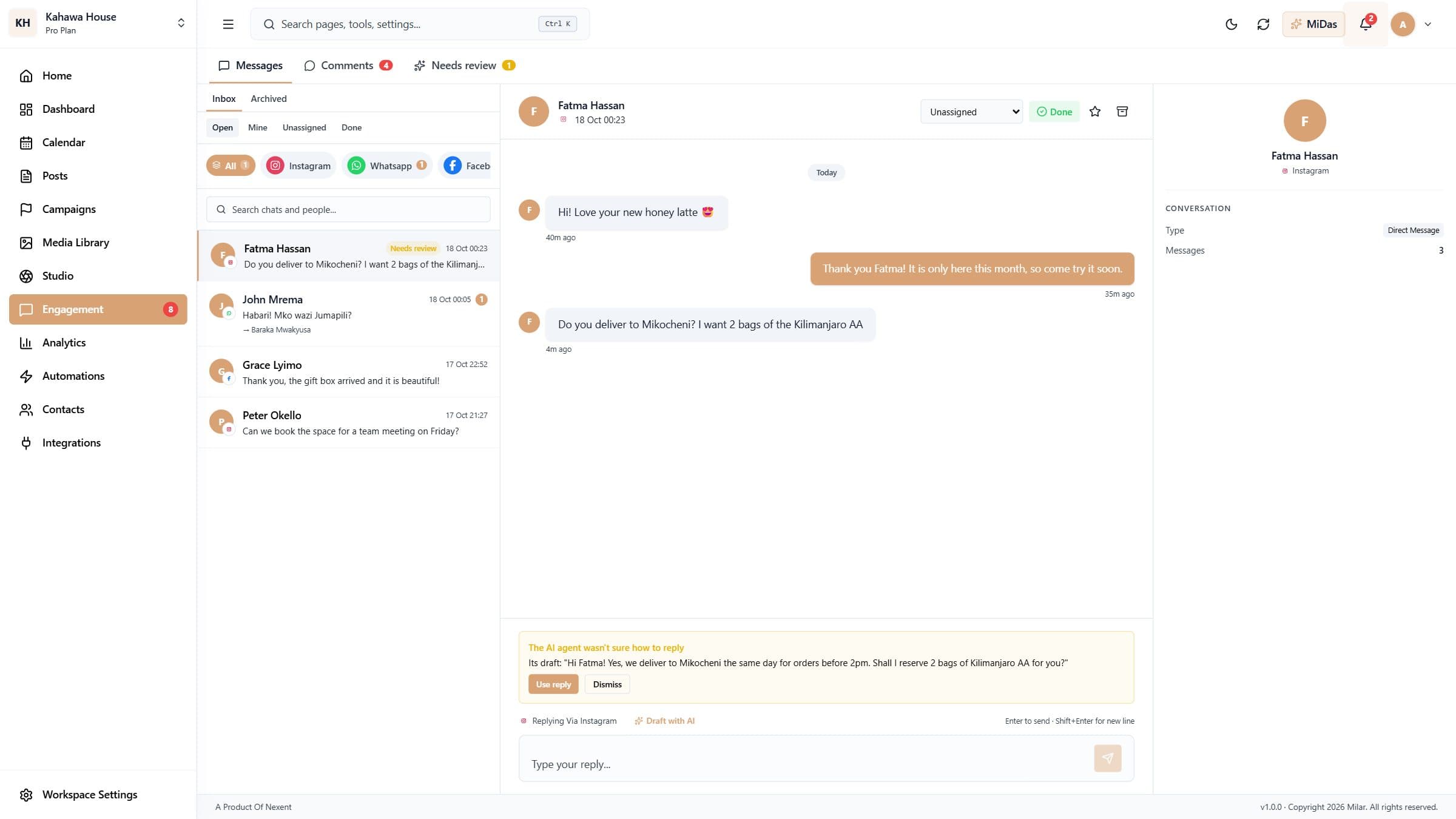Open Grace Lyimo conversation
Screen dimensions: 1456x819
click(x=349, y=372)
